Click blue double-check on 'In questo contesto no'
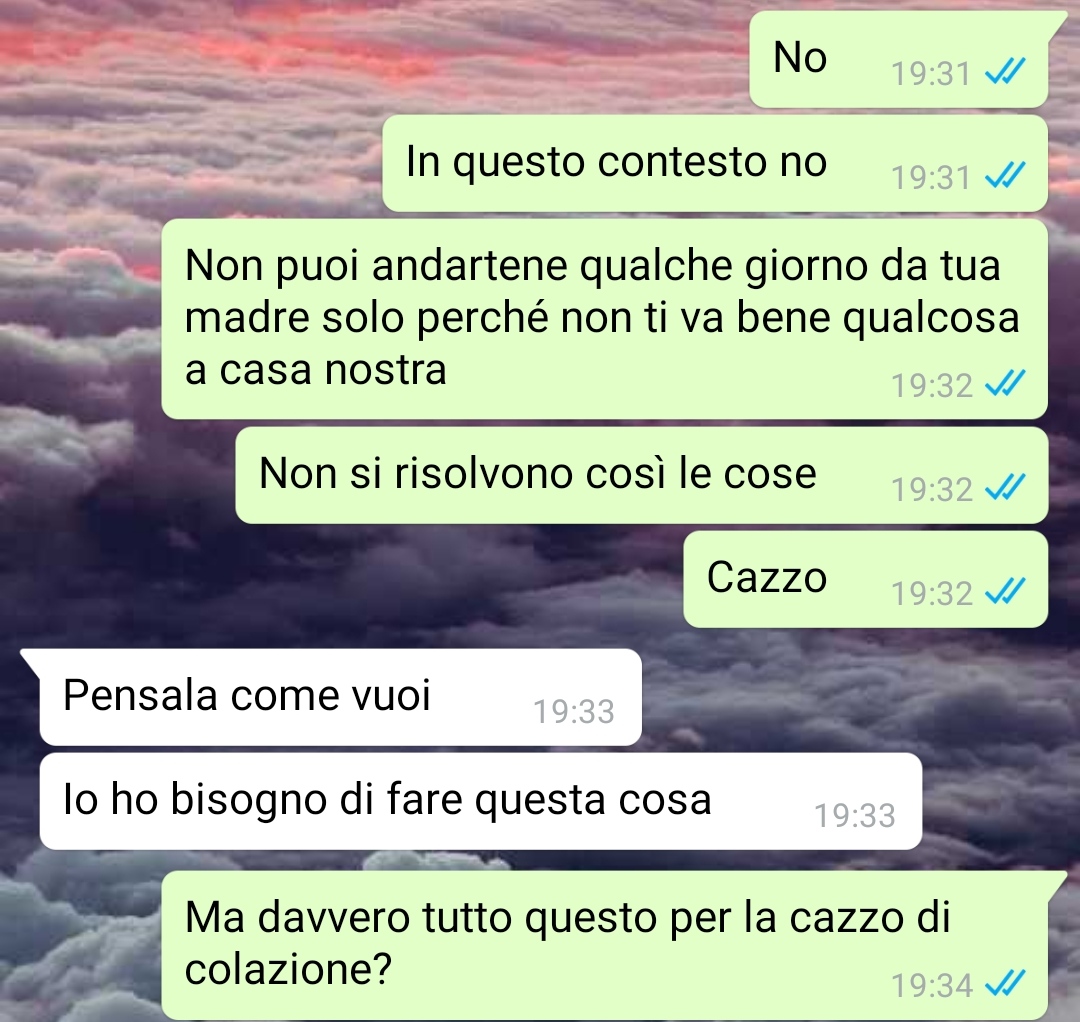The width and height of the screenshot is (1080, 1022). coord(1005,176)
